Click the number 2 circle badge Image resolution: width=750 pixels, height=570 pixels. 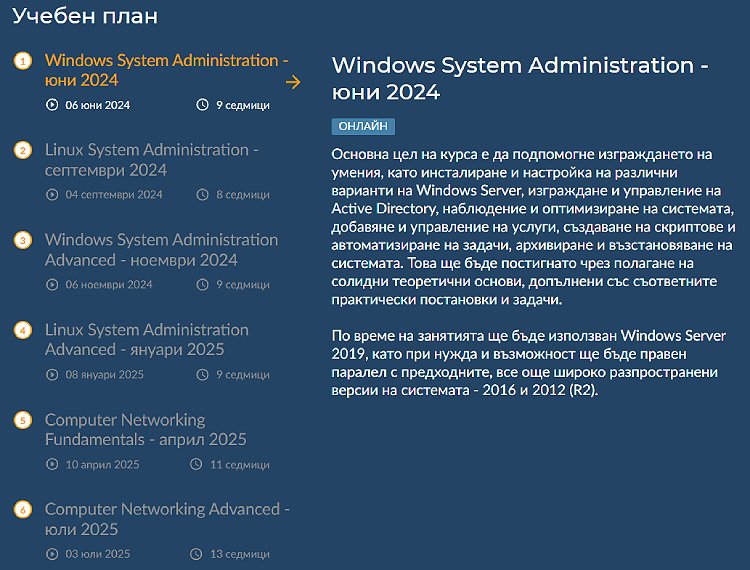tap(22, 151)
